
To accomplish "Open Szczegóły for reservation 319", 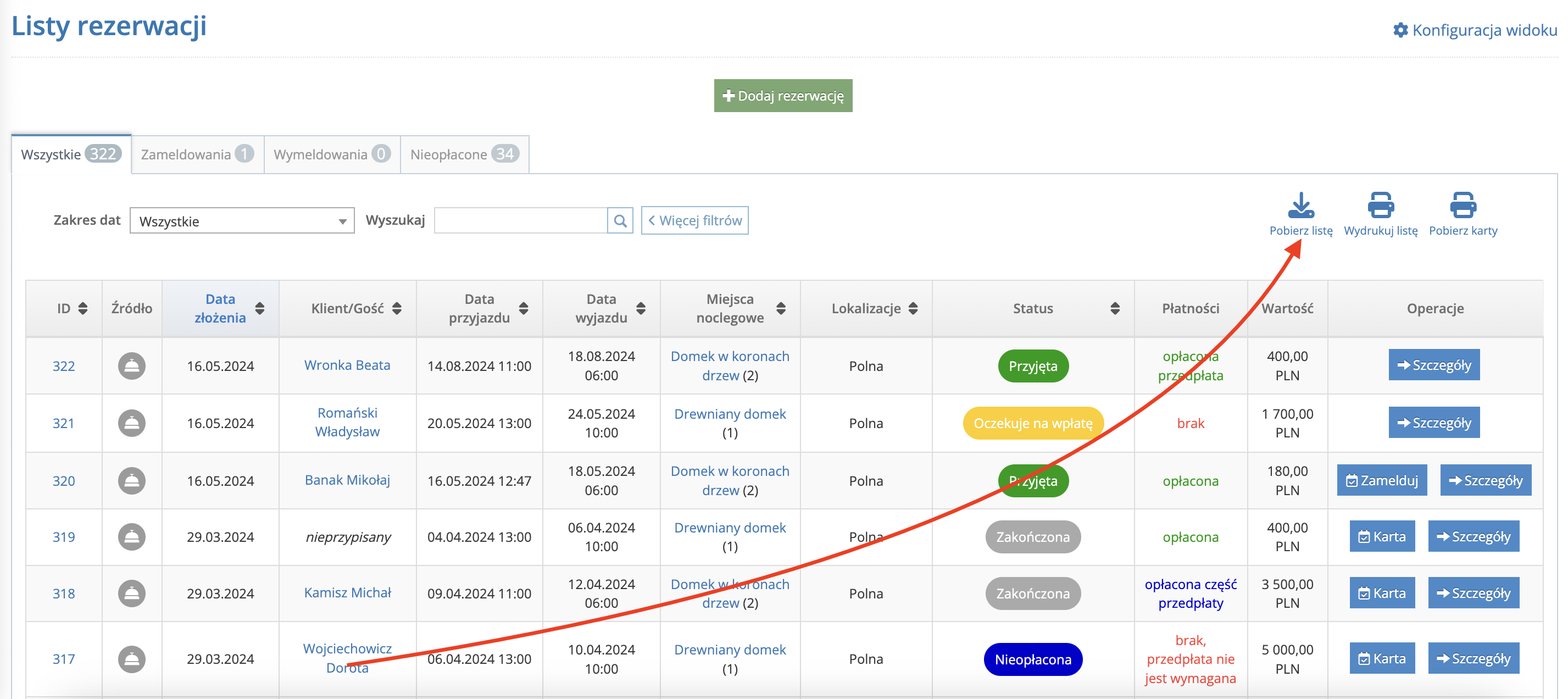I will [1474, 536].
